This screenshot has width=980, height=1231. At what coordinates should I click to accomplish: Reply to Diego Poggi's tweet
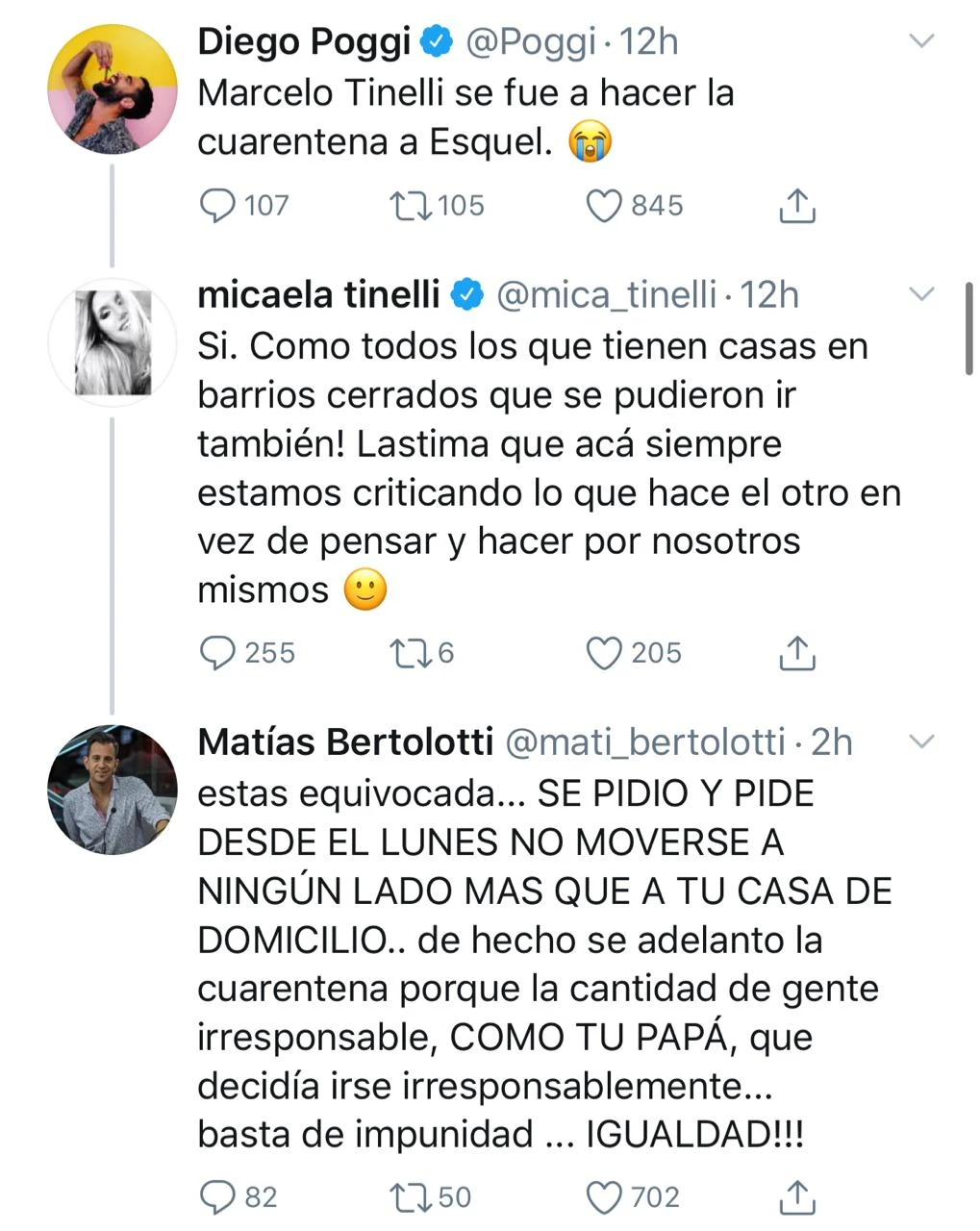coord(217,206)
